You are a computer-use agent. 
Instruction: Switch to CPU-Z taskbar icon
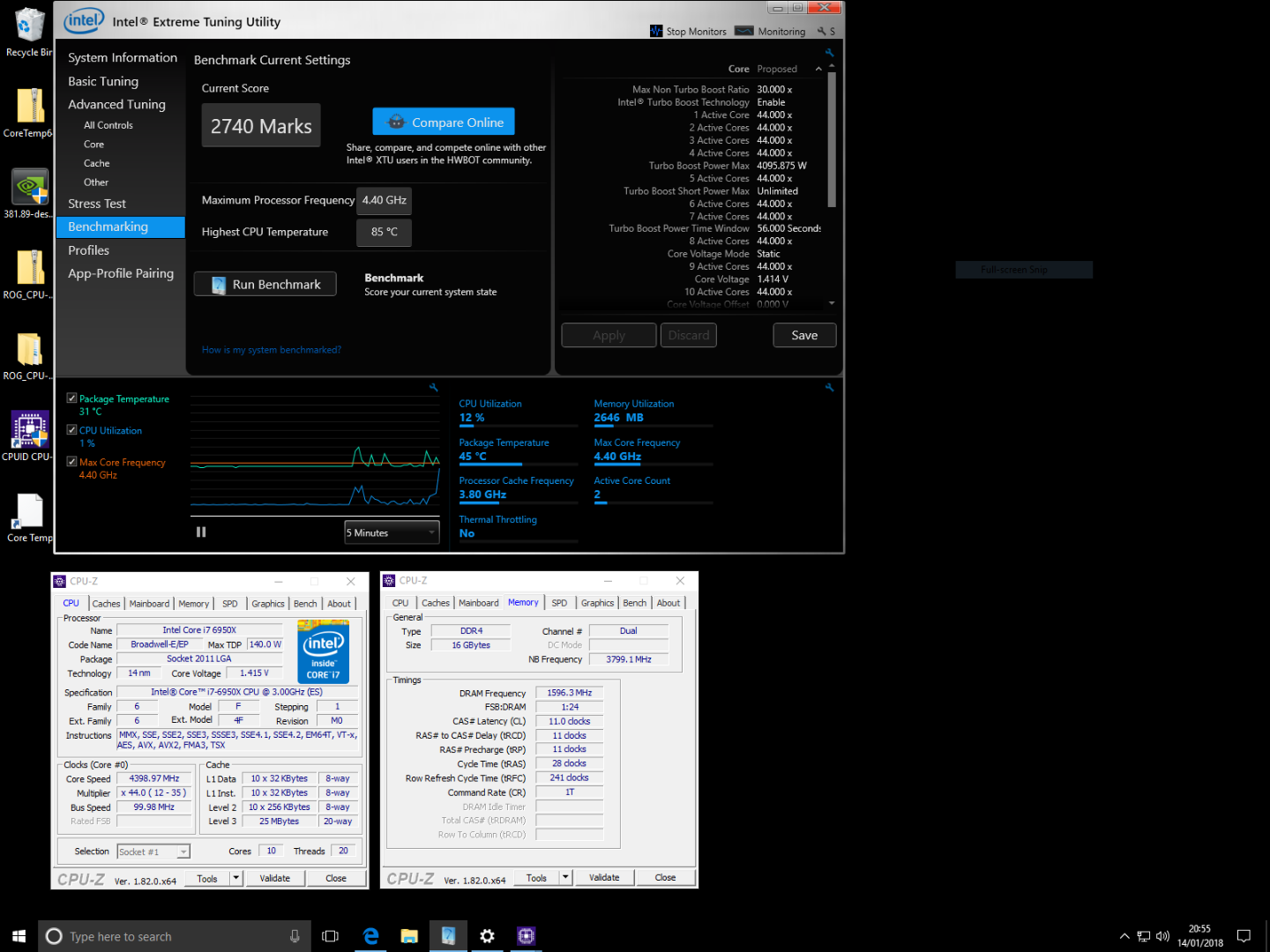coord(527,936)
